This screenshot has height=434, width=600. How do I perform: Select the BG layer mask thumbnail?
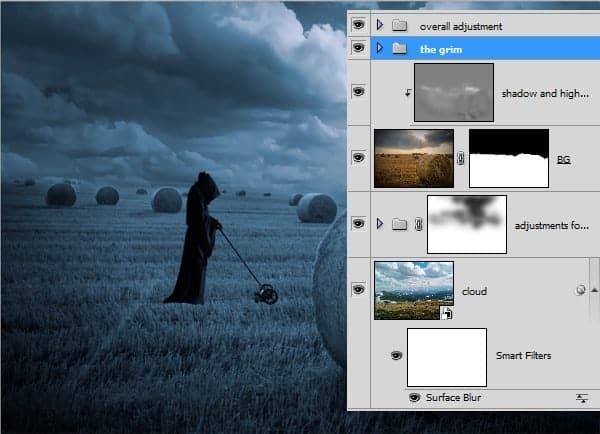(509, 158)
